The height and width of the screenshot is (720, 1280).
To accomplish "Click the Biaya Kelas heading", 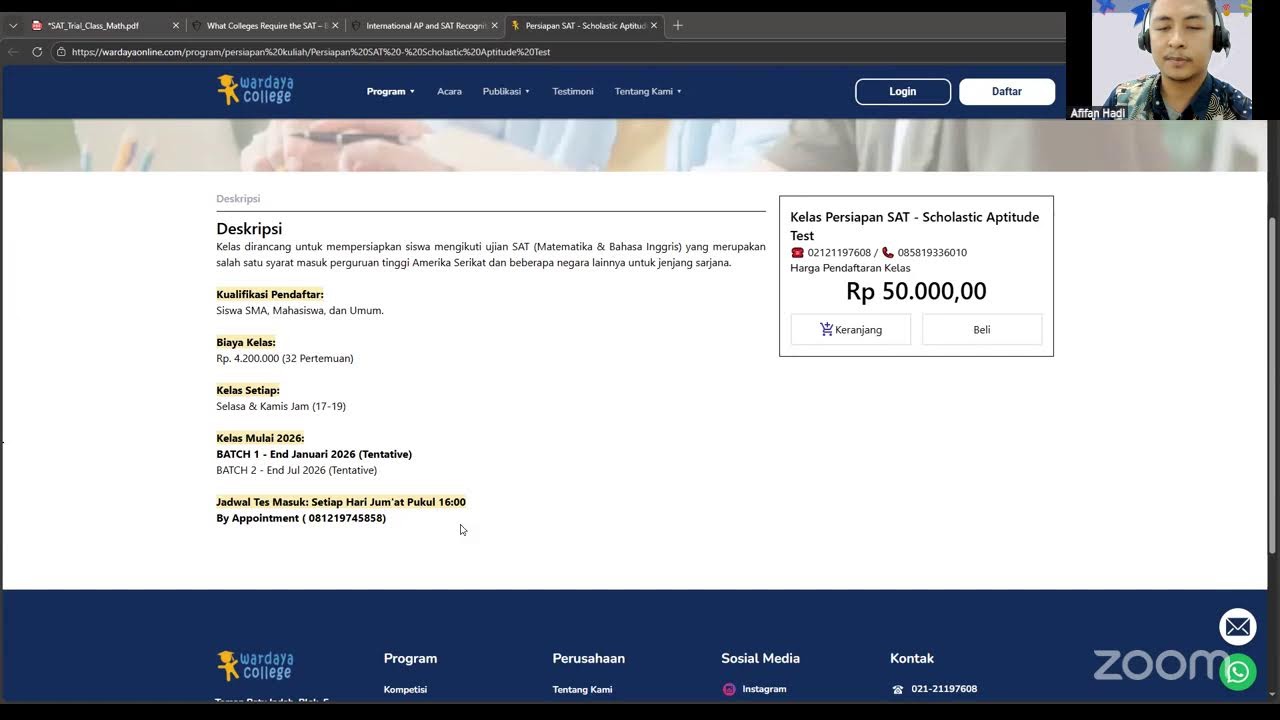I will (246, 342).
